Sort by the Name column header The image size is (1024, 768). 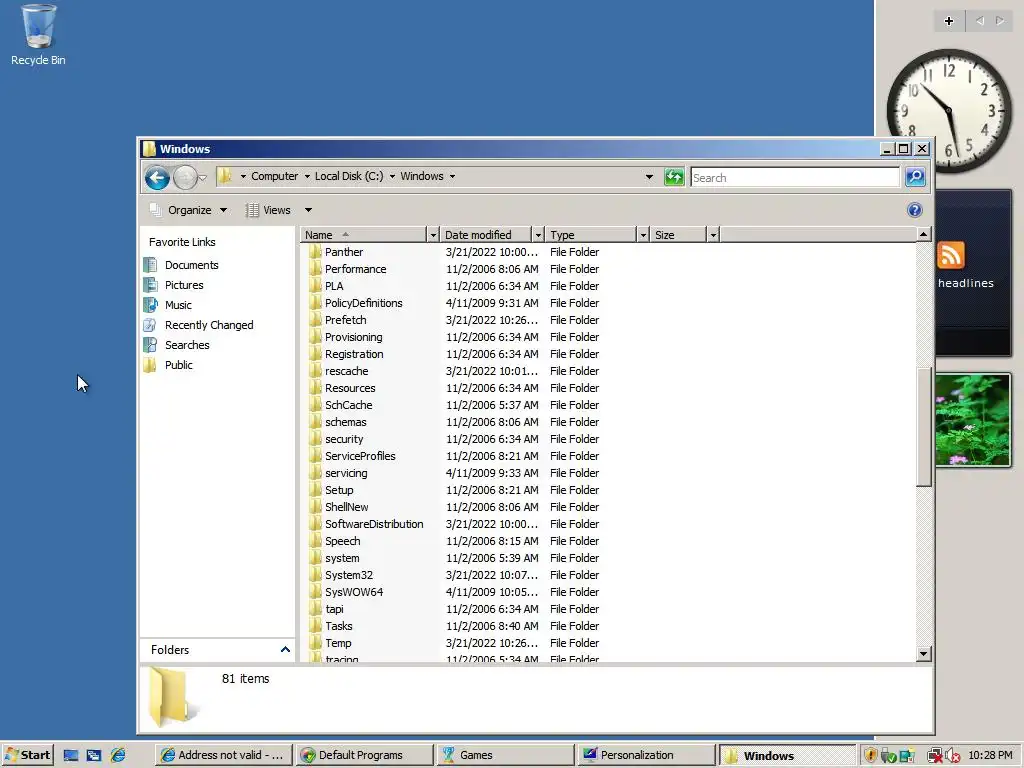364,235
